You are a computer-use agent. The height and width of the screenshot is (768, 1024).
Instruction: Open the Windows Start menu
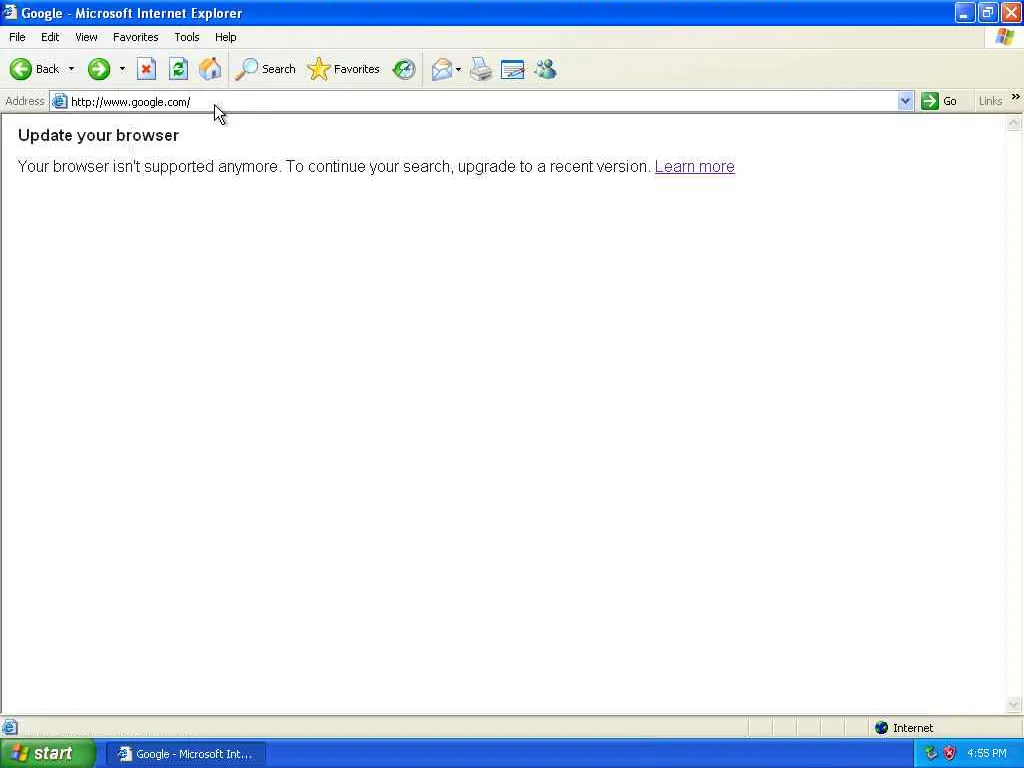[x=47, y=754]
